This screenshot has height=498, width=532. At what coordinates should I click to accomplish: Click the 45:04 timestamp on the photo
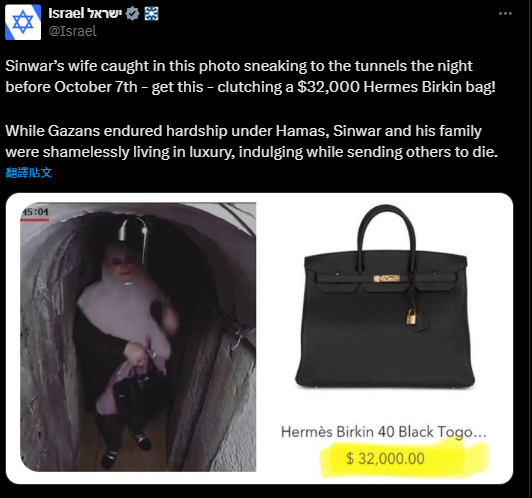[35, 212]
